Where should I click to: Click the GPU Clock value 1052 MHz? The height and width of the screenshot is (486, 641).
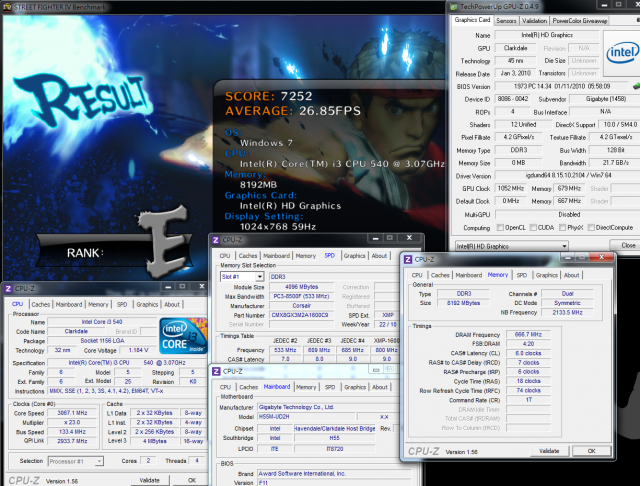click(510, 188)
